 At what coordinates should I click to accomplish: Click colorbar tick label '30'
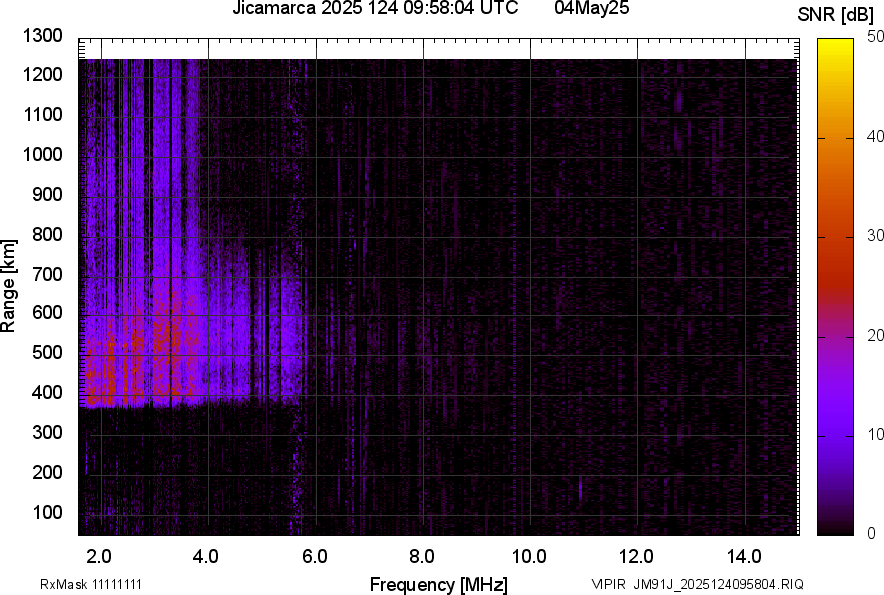875,235
